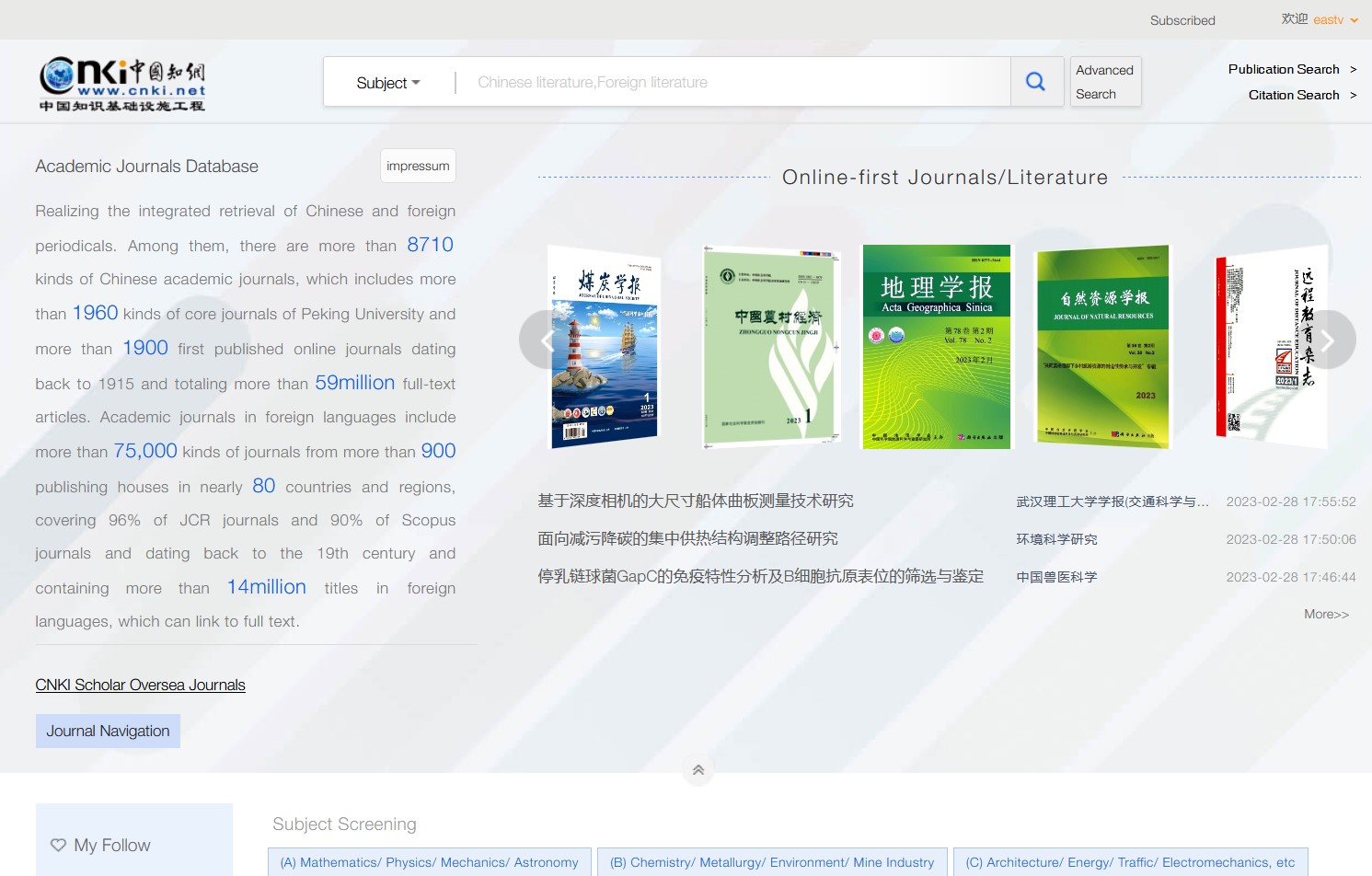The image size is (1372, 876).
Task: Open the Acta Geographica Sinica cover
Action: tap(937, 347)
